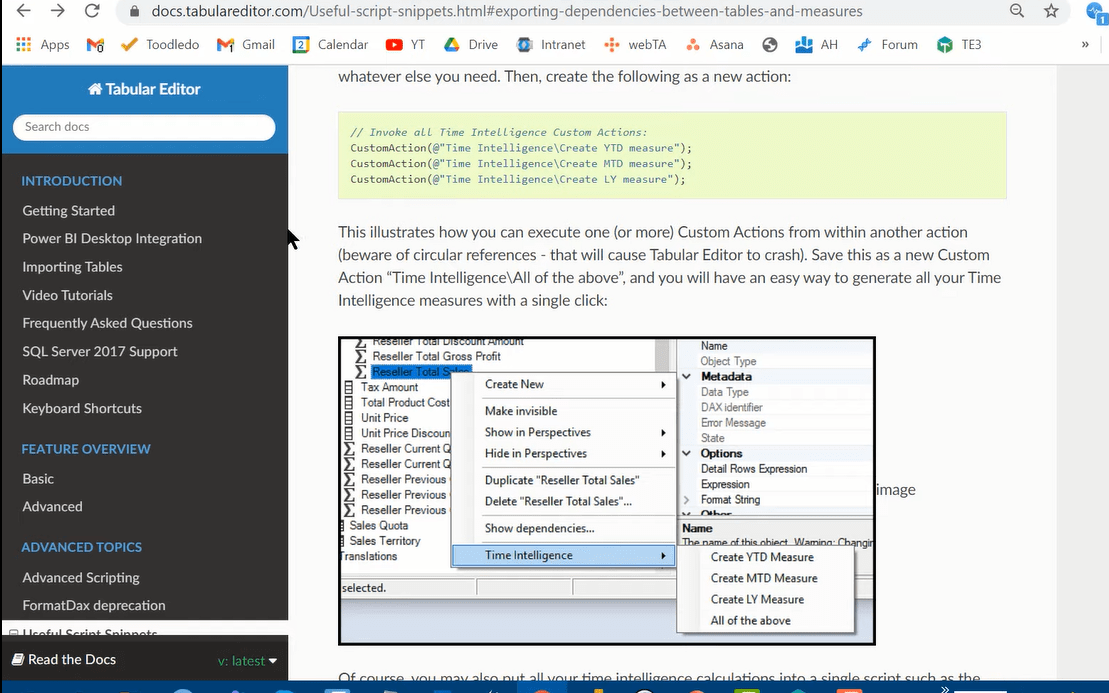Open the Advanced feature overview page
Screen dimensions: 1109x693
click(x=52, y=506)
